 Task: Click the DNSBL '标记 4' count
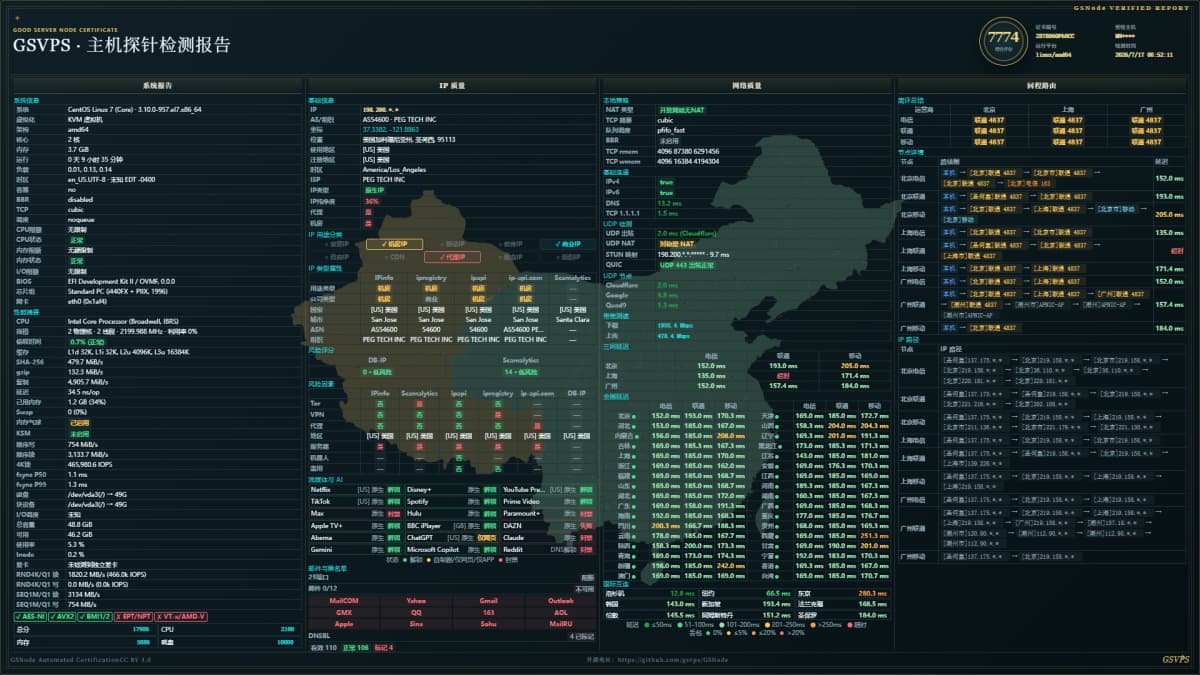[x=384, y=647]
